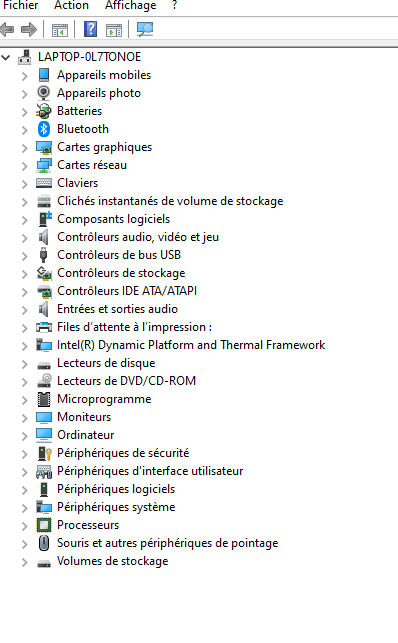Expand the Cartes graphiques node

pos(25,148)
